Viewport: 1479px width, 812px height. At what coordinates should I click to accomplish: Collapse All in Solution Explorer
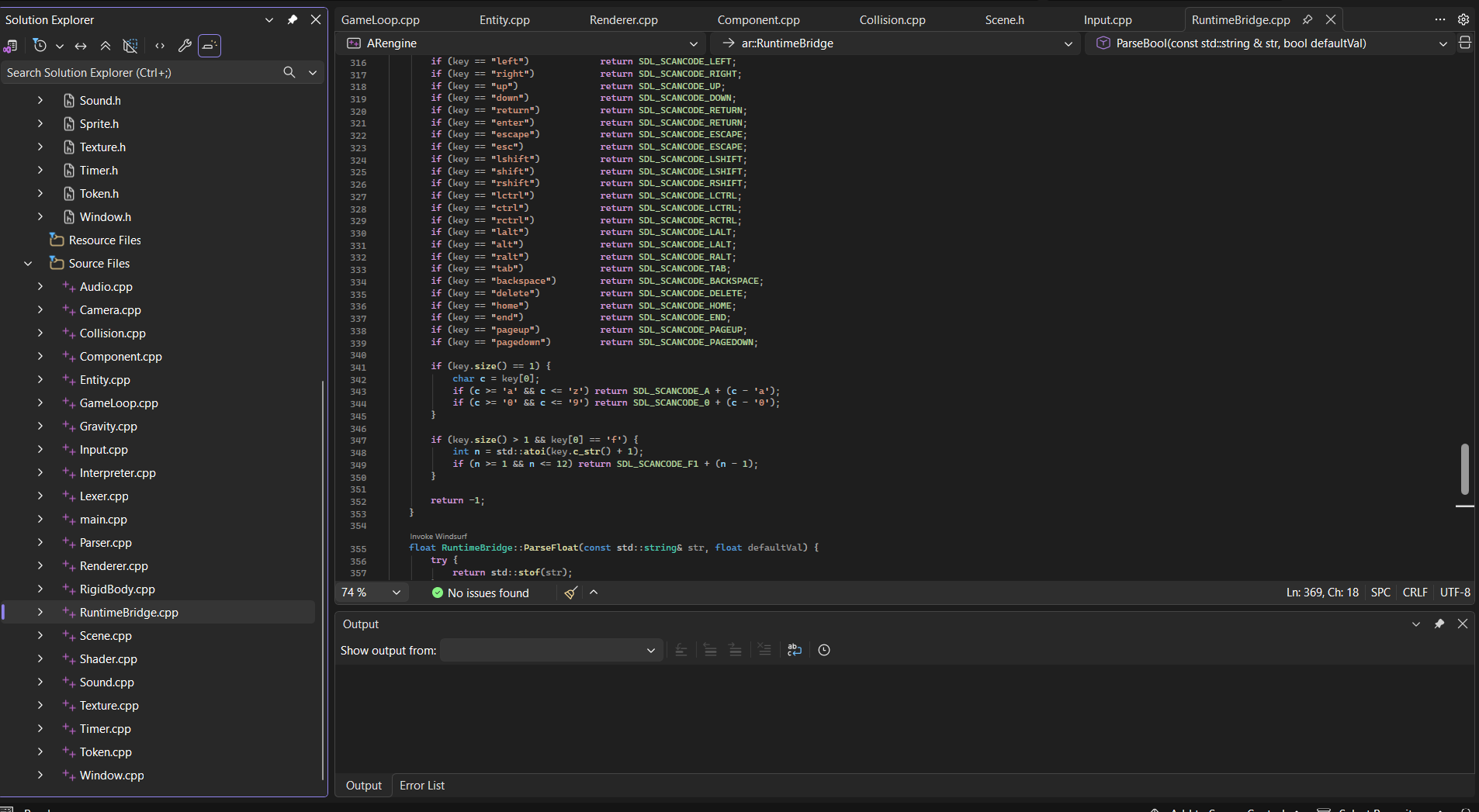106,46
